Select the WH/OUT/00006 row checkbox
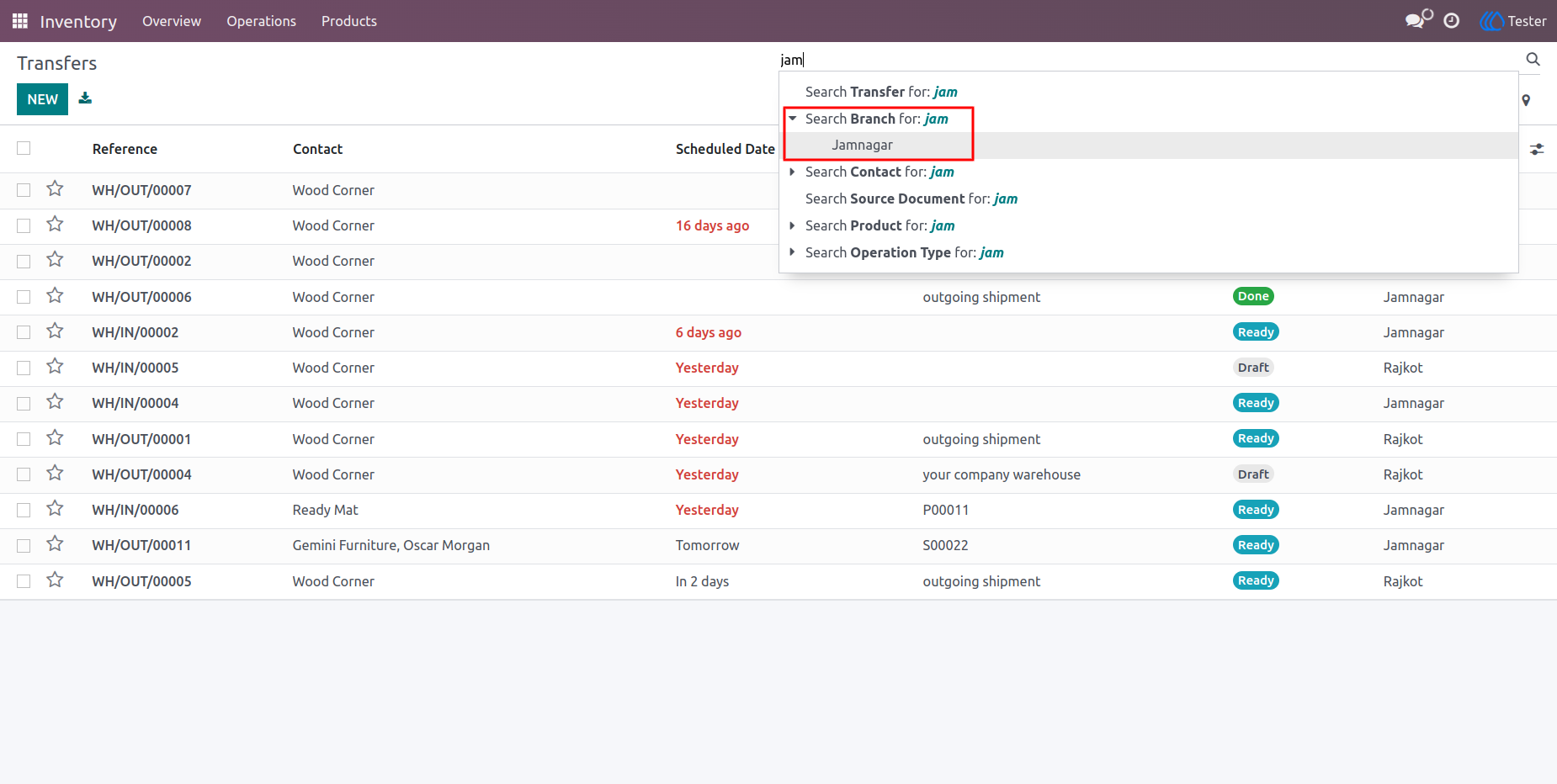 [24, 297]
